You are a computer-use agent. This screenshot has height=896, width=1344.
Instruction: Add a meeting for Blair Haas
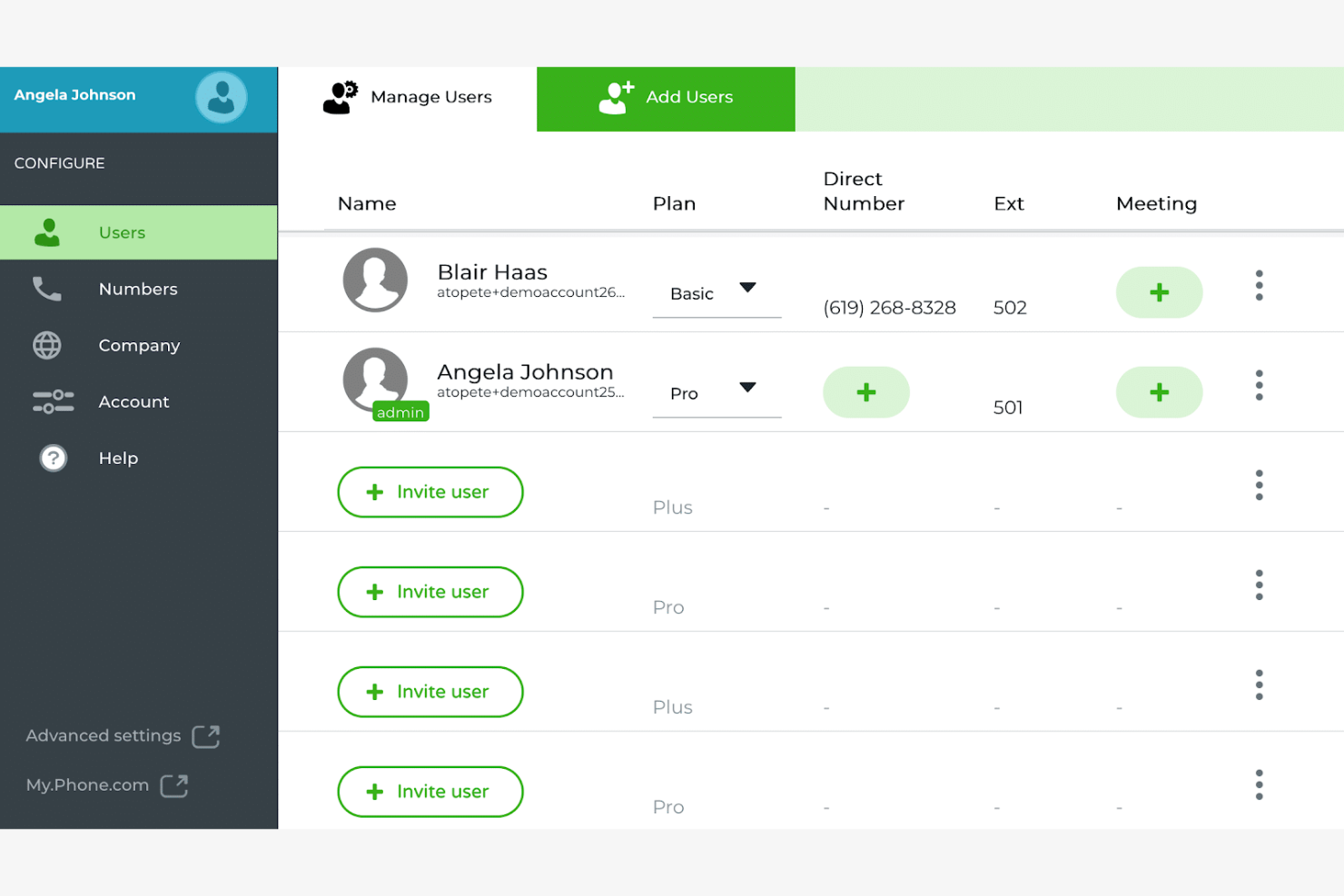coord(1159,292)
